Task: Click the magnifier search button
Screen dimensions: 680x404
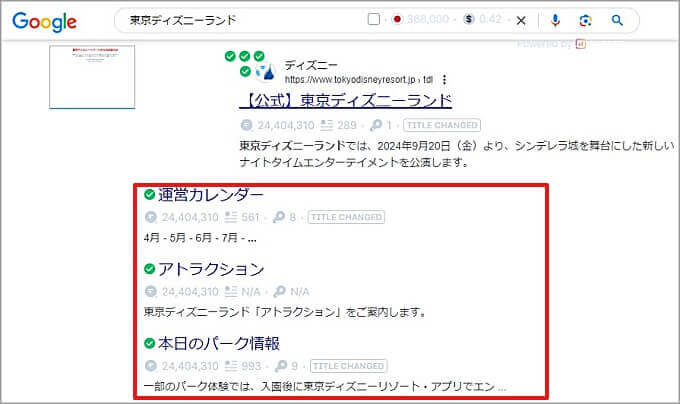Action: (x=617, y=20)
